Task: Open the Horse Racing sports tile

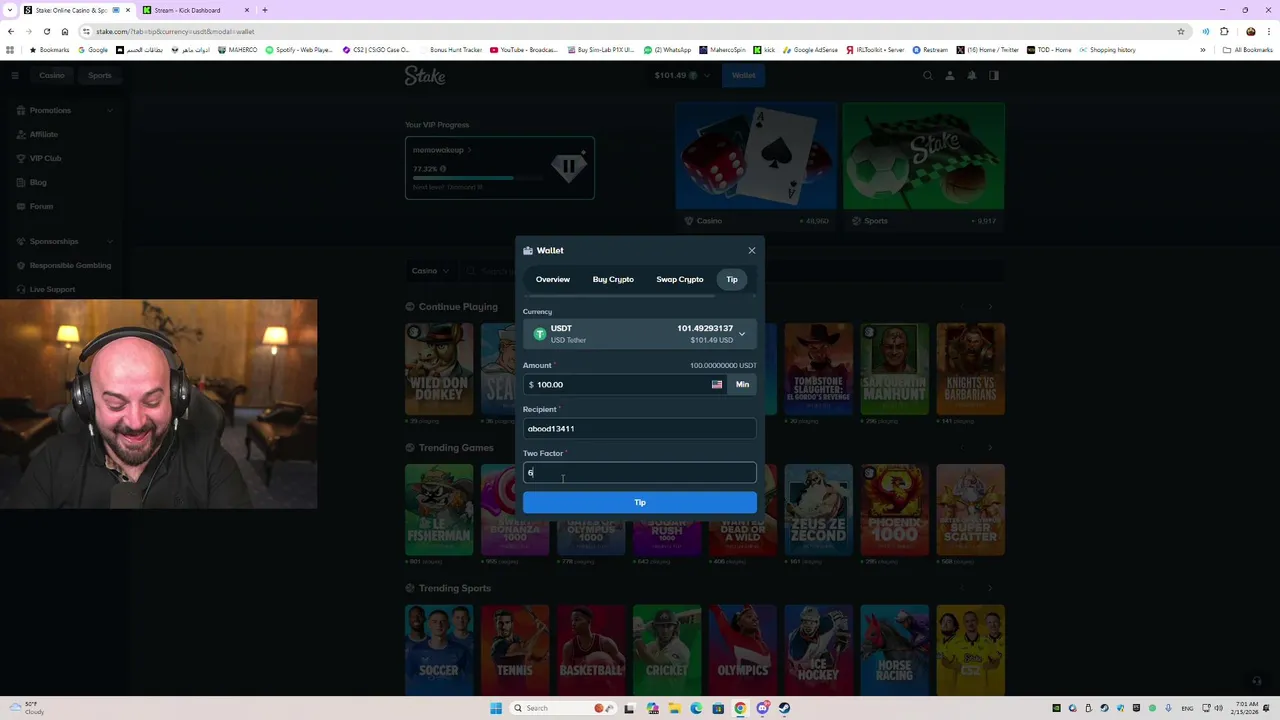Action: [894, 650]
